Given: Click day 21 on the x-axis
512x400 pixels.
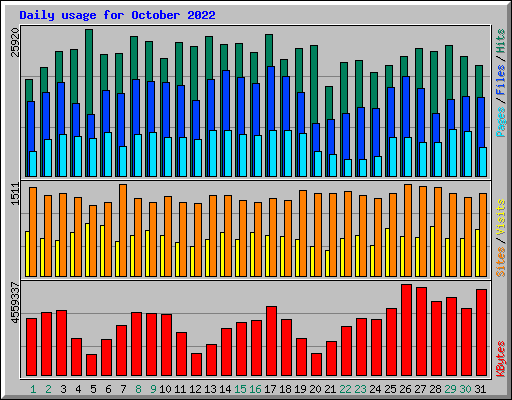Looking at the screenshot, I should click(330, 389).
